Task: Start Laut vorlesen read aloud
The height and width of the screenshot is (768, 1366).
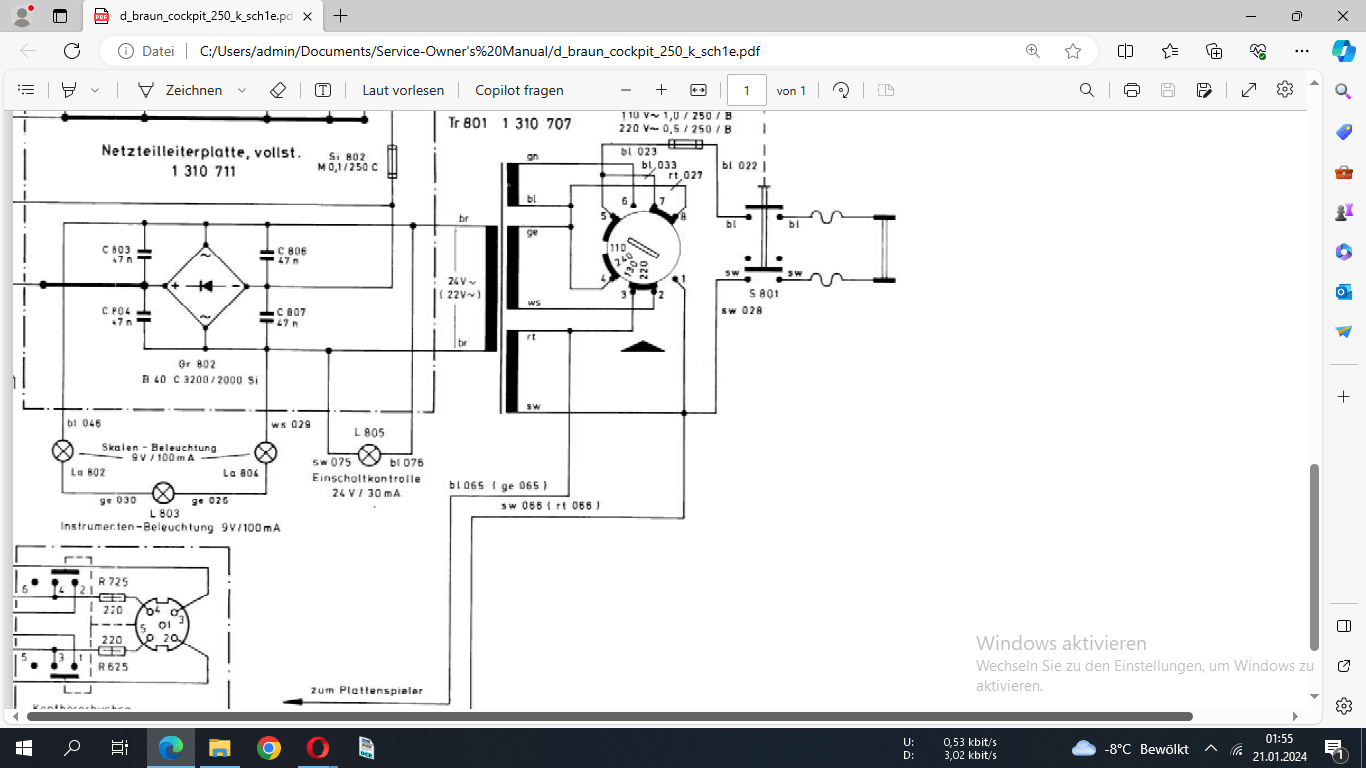Action: pyautogui.click(x=403, y=90)
